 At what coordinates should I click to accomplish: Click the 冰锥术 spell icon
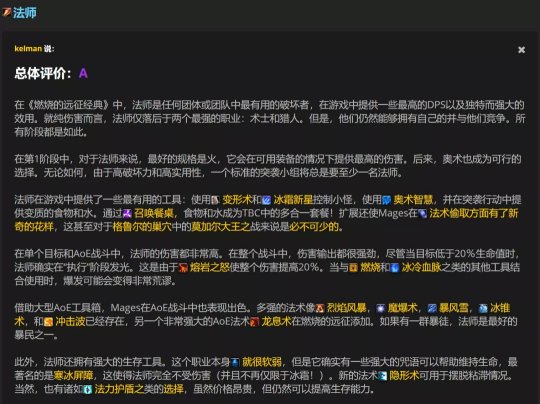pos(483,308)
